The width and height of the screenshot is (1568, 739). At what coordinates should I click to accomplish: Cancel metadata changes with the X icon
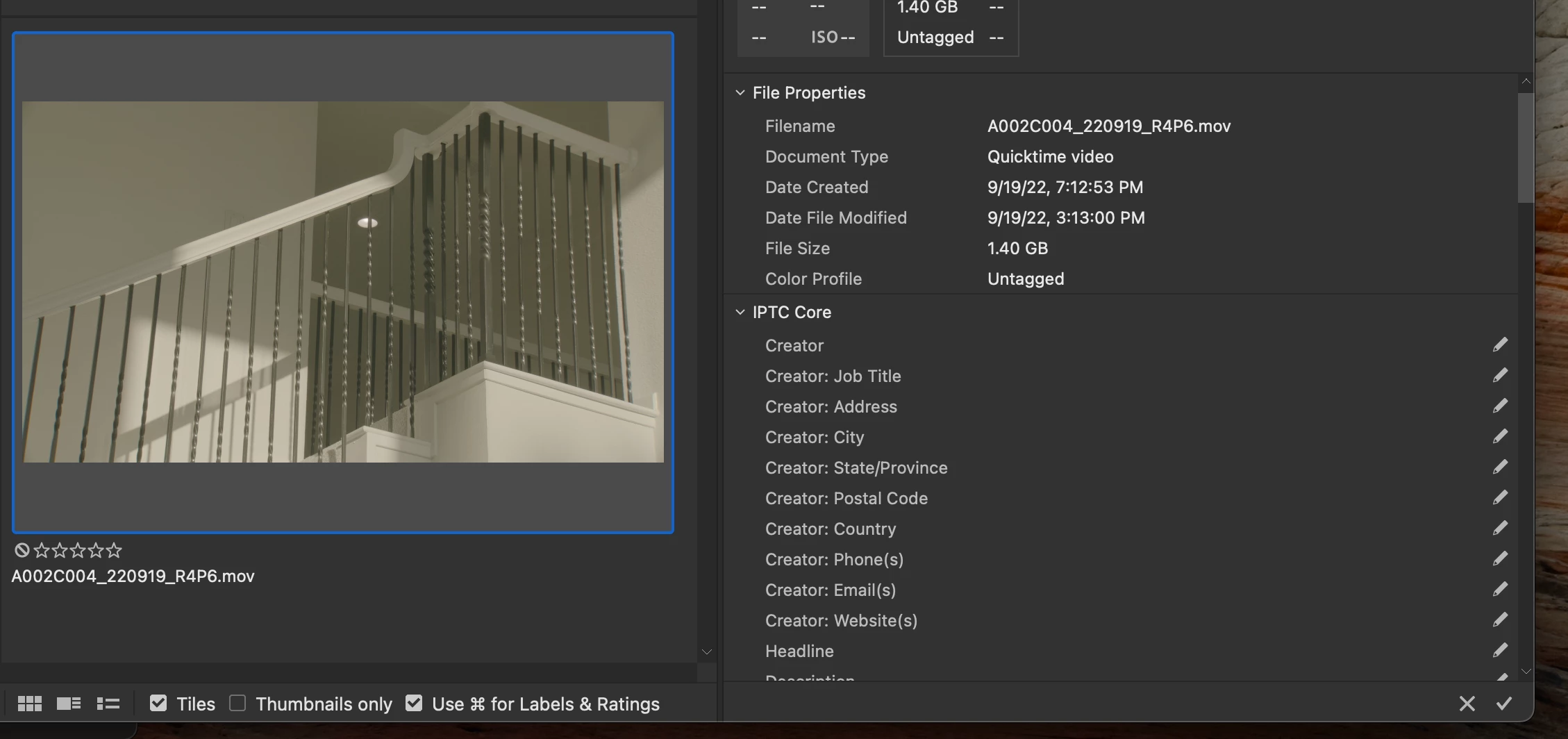(x=1467, y=704)
